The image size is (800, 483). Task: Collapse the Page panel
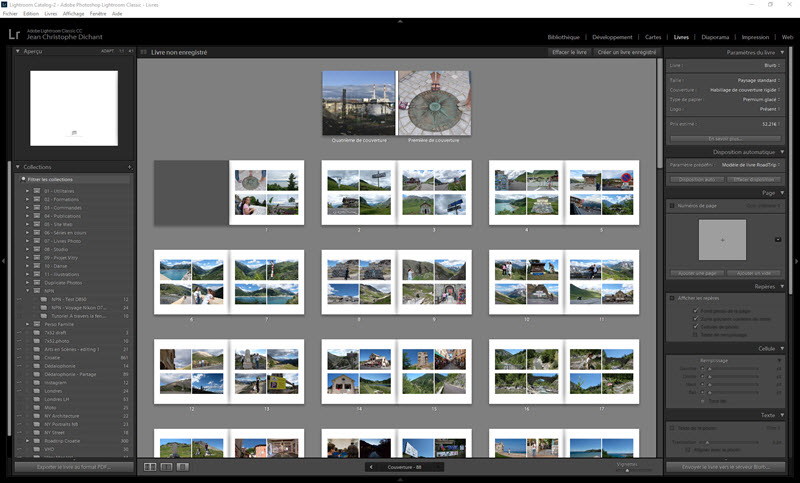coord(782,193)
